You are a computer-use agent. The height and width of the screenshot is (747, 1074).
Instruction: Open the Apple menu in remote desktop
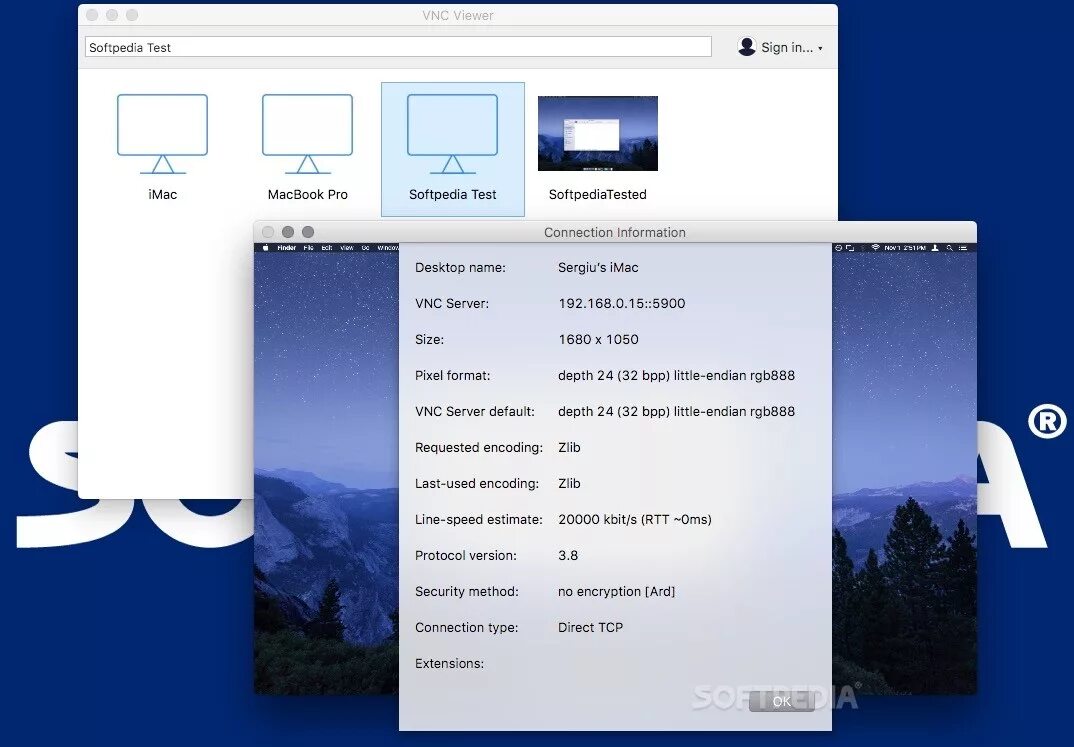pos(266,248)
